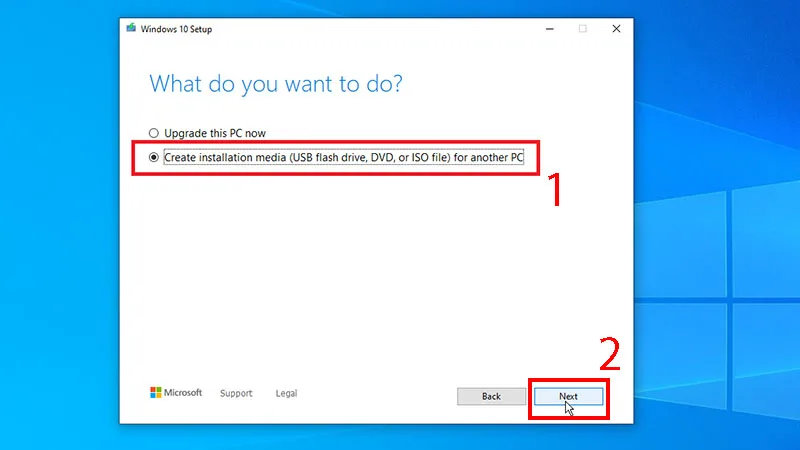Close the Windows 10 Setup window

pos(616,29)
